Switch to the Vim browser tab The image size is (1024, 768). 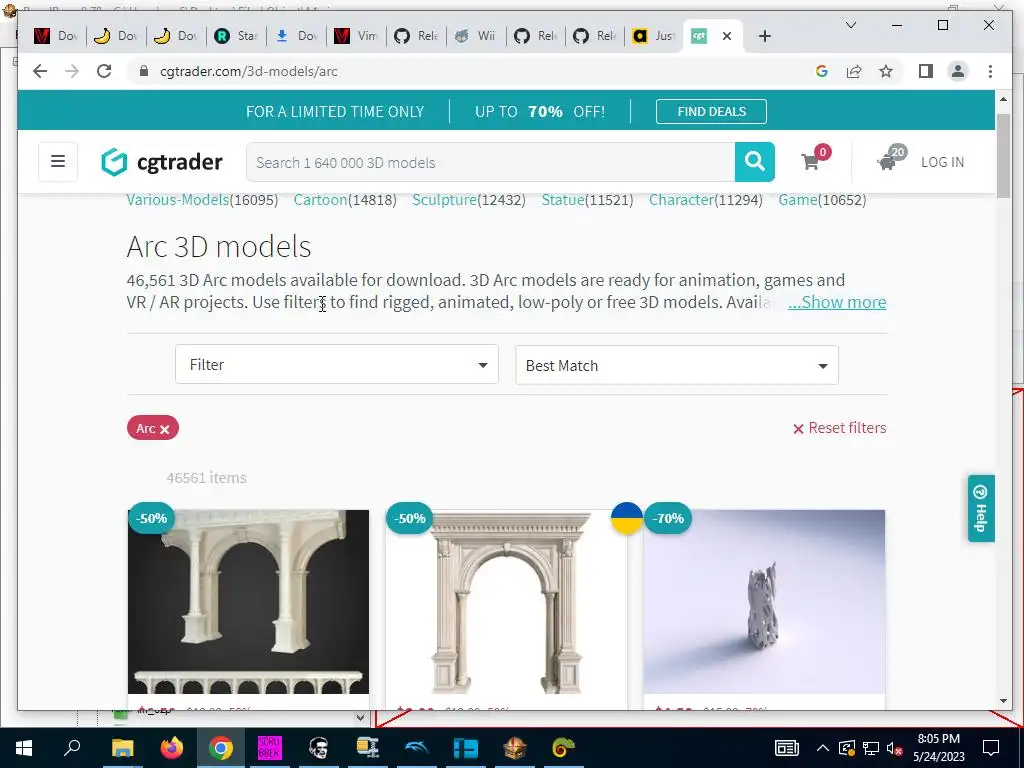coord(356,36)
